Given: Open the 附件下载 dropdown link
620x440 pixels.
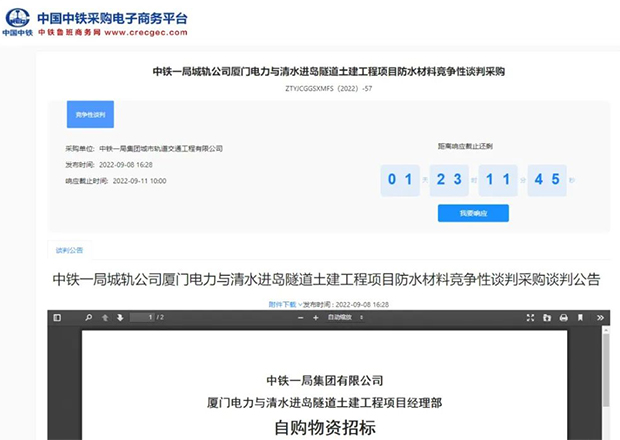Looking at the screenshot, I should (x=285, y=304).
